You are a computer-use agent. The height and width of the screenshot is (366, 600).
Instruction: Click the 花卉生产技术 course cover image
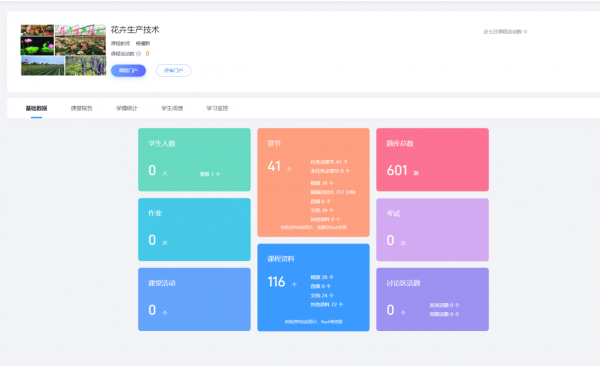[x=64, y=50]
